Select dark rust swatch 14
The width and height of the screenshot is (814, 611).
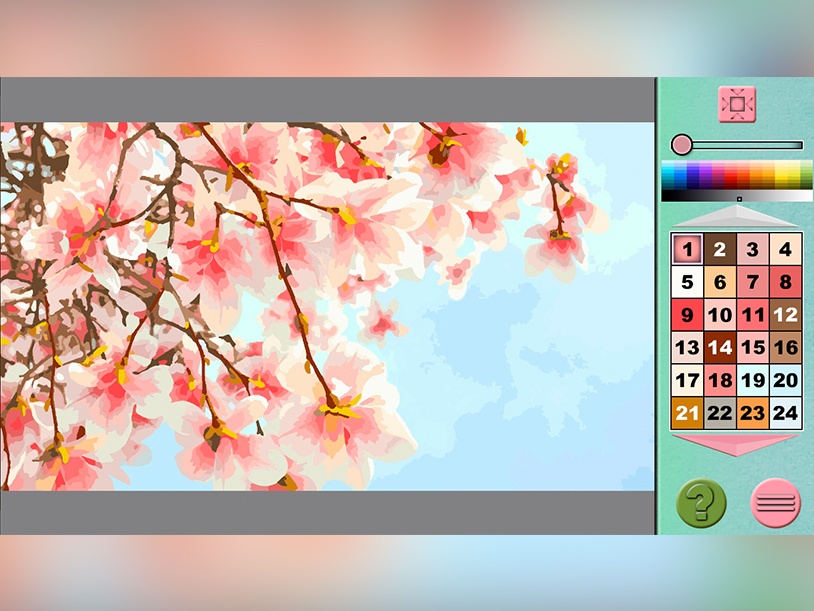720,347
